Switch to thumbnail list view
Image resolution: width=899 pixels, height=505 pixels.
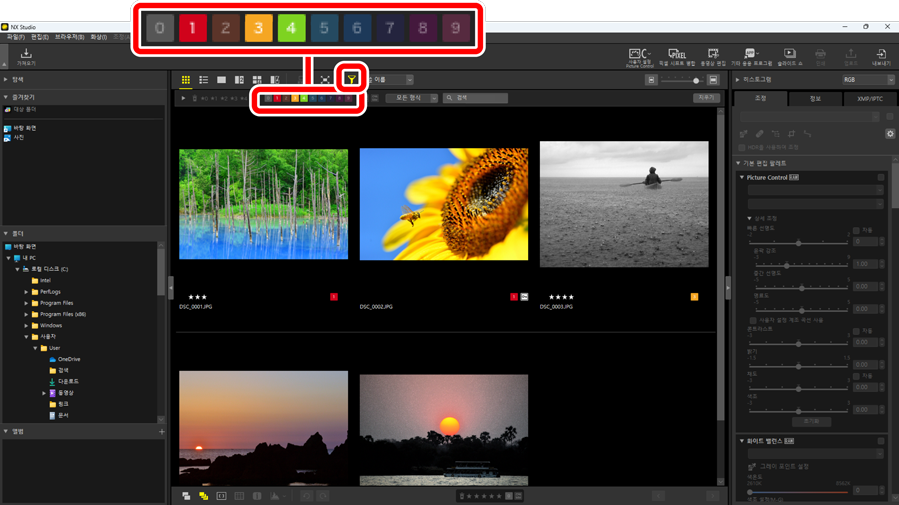pos(203,80)
